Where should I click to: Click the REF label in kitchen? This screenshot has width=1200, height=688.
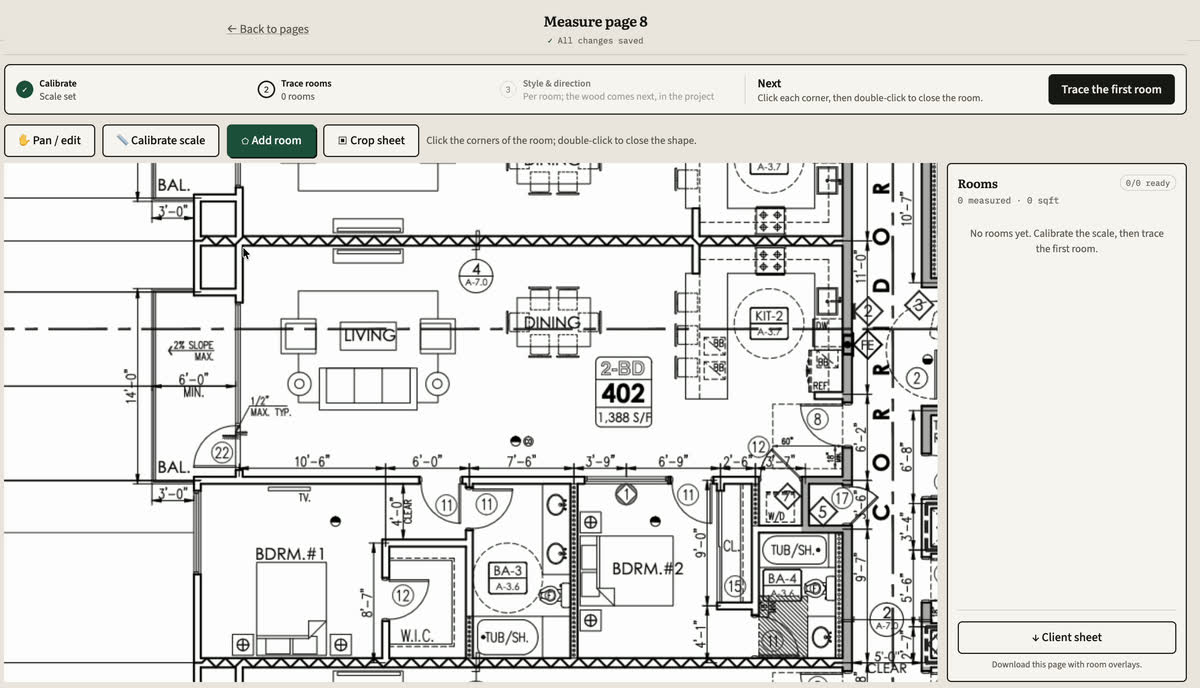point(820,385)
